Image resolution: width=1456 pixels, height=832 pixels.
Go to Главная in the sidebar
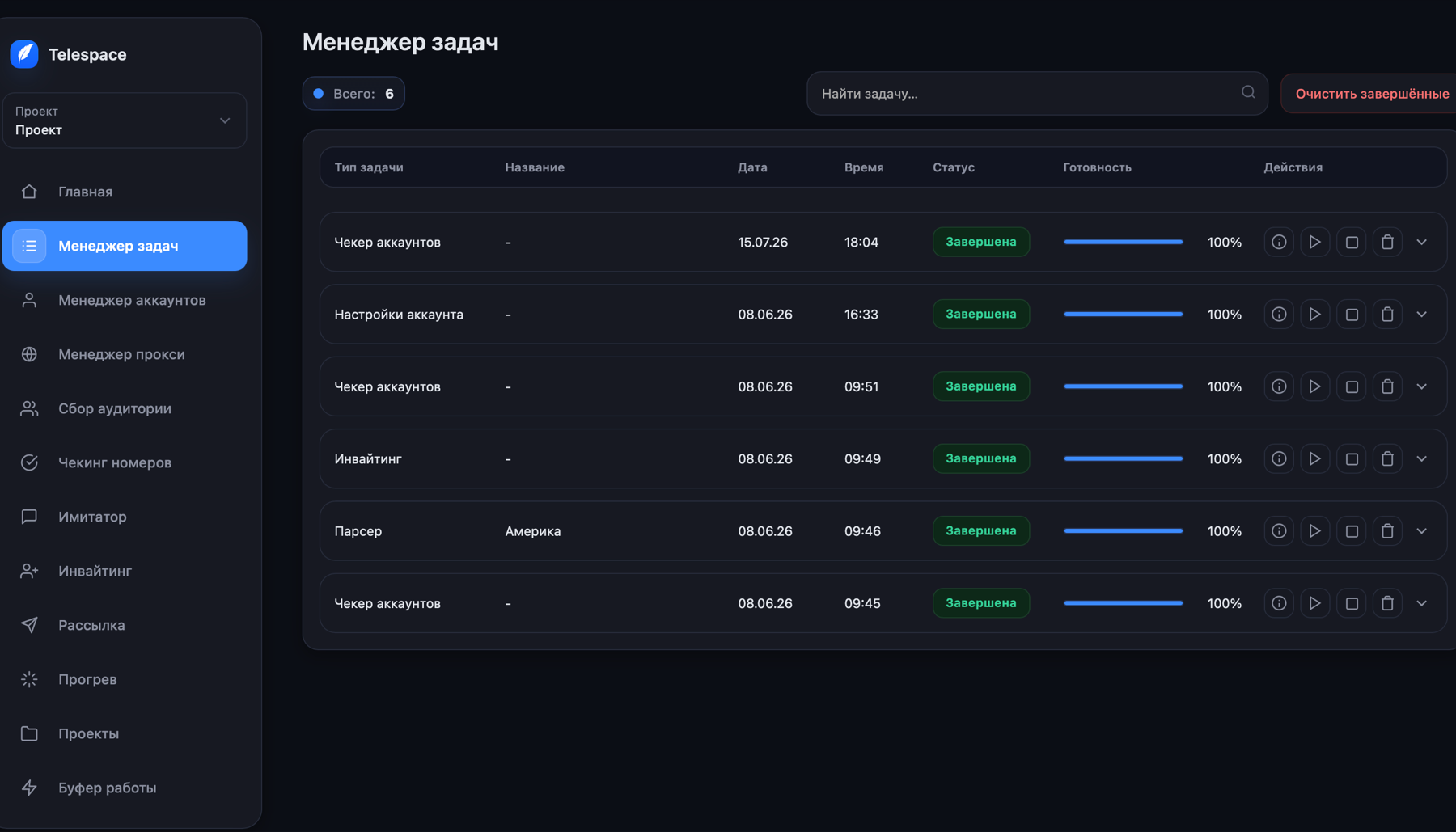[125, 192]
